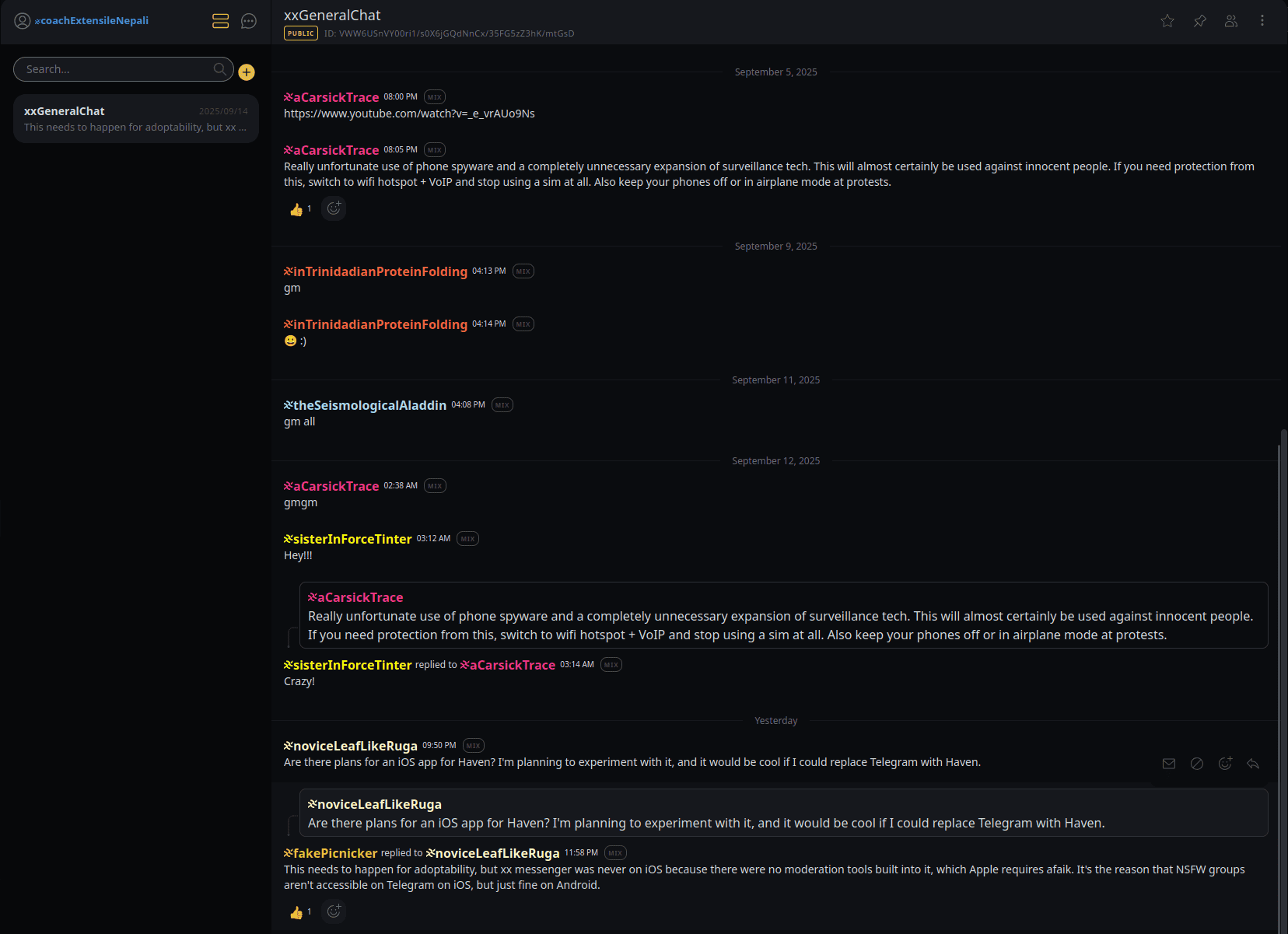Click the magnifier icon in search box
Image resolution: width=1288 pixels, height=934 pixels.
coord(220,69)
